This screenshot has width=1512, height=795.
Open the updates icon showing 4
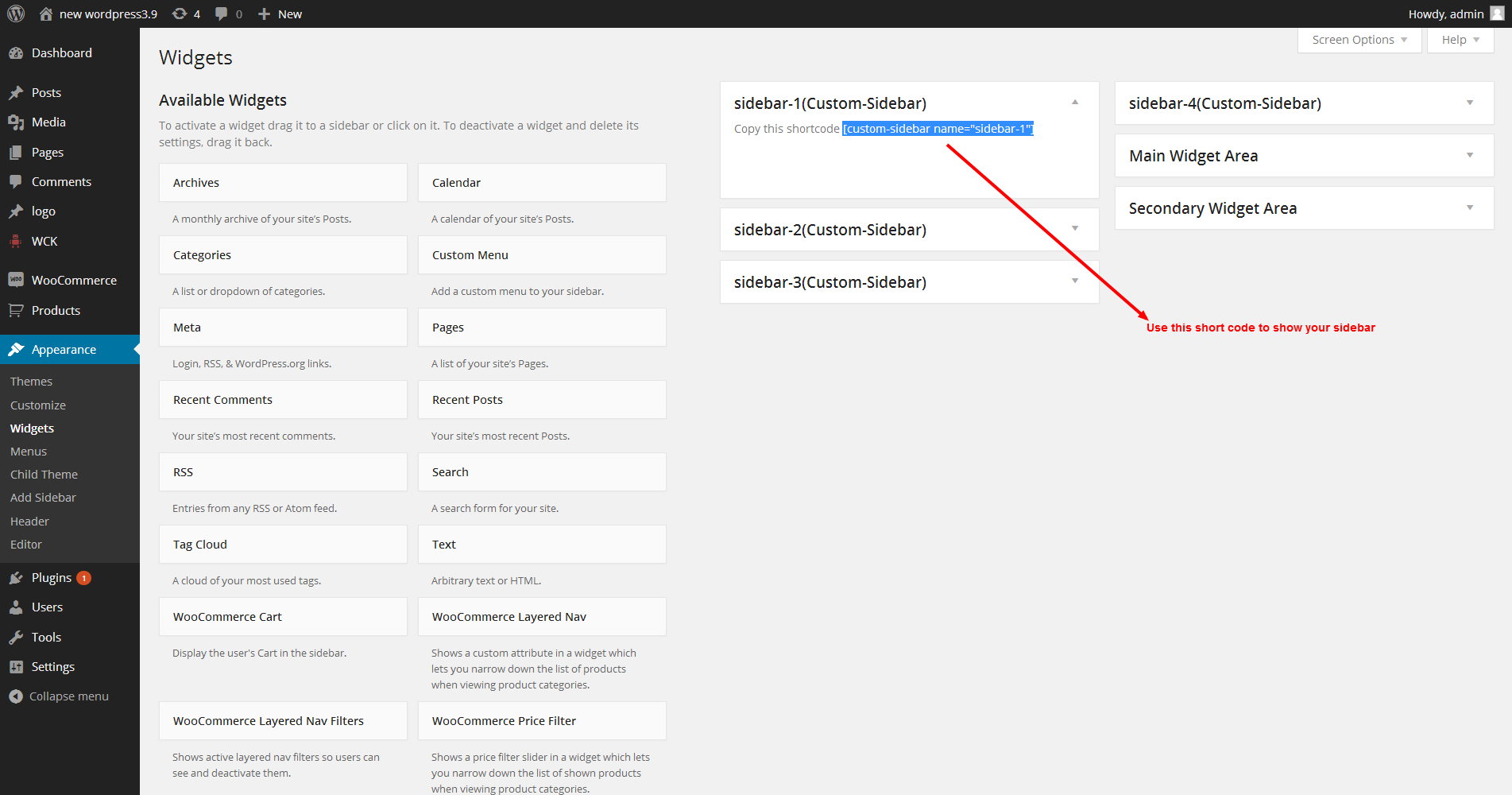[x=180, y=14]
